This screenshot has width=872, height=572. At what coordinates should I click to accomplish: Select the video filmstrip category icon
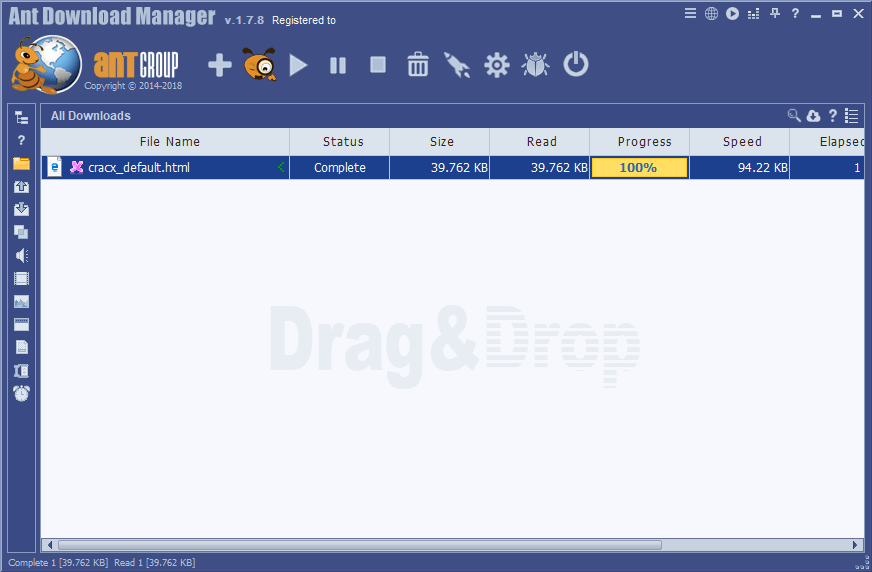coord(22,278)
